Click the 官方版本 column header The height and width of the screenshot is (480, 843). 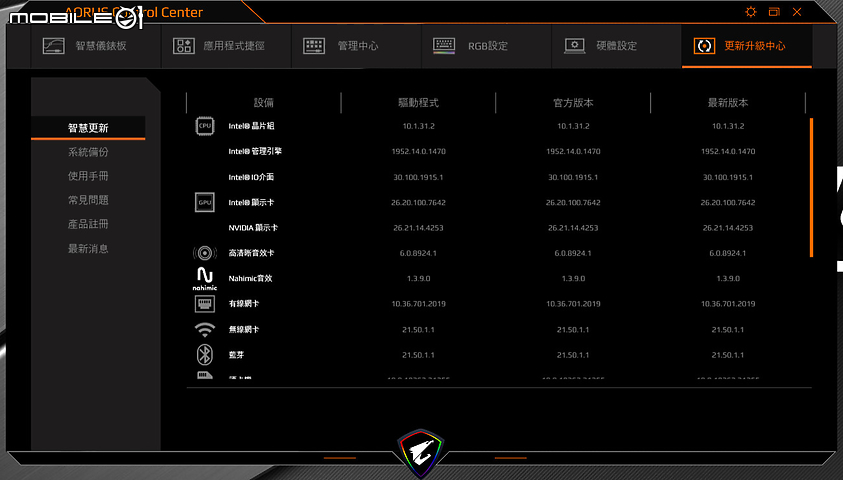573,103
